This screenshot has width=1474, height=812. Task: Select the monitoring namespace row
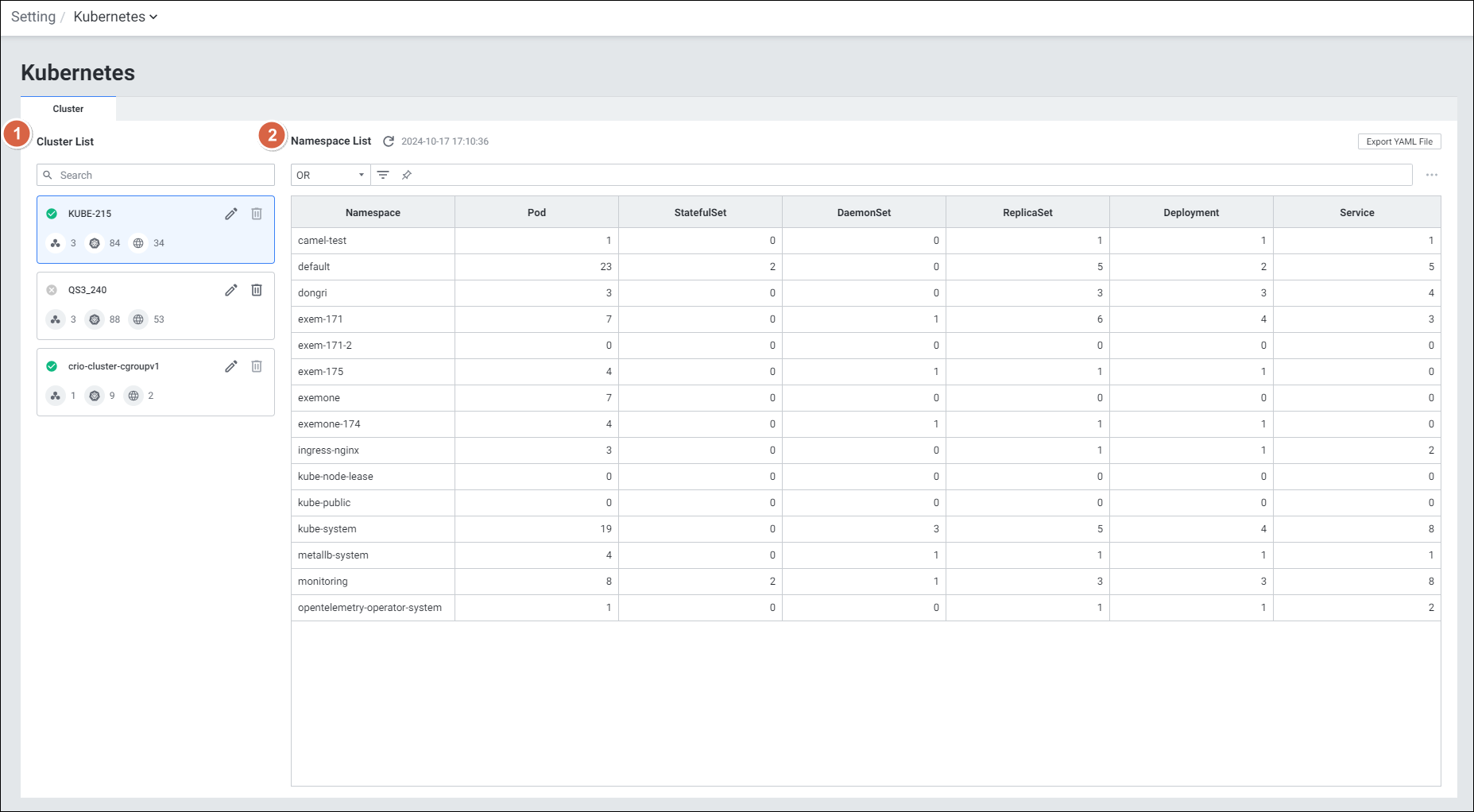pyautogui.click(x=323, y=582)
